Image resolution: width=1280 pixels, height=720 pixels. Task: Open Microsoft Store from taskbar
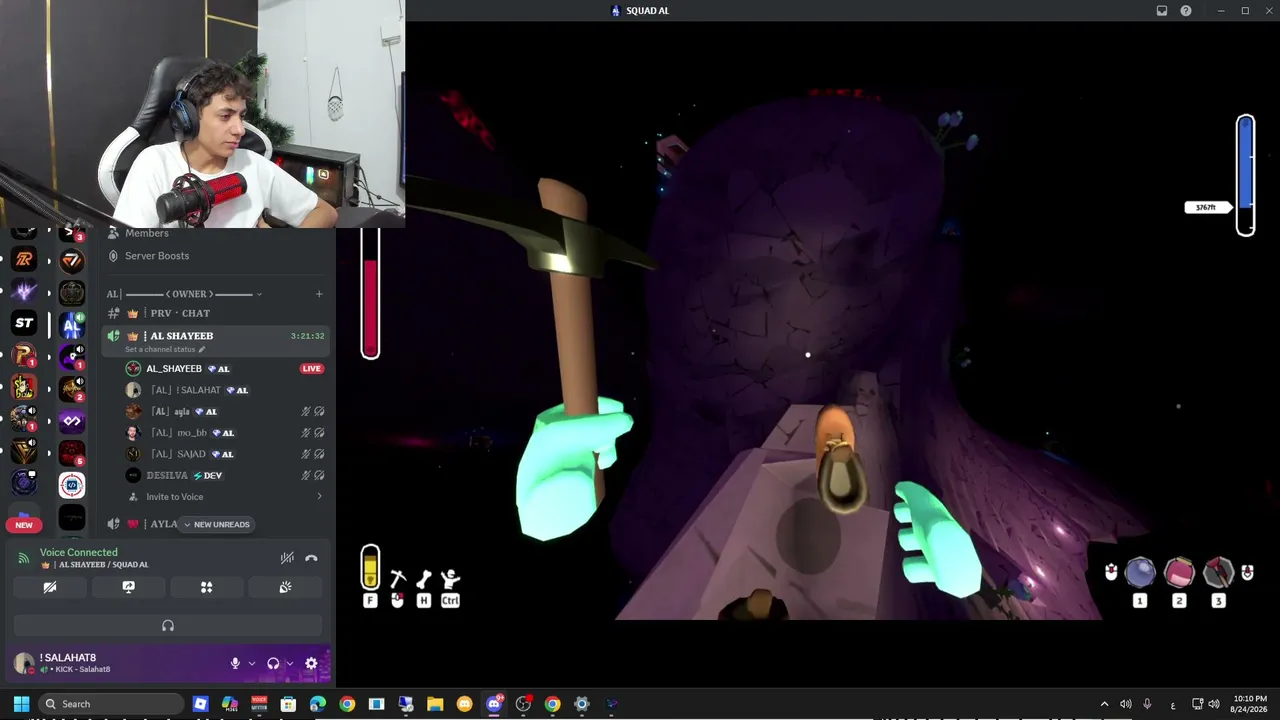tap(289, 704)
